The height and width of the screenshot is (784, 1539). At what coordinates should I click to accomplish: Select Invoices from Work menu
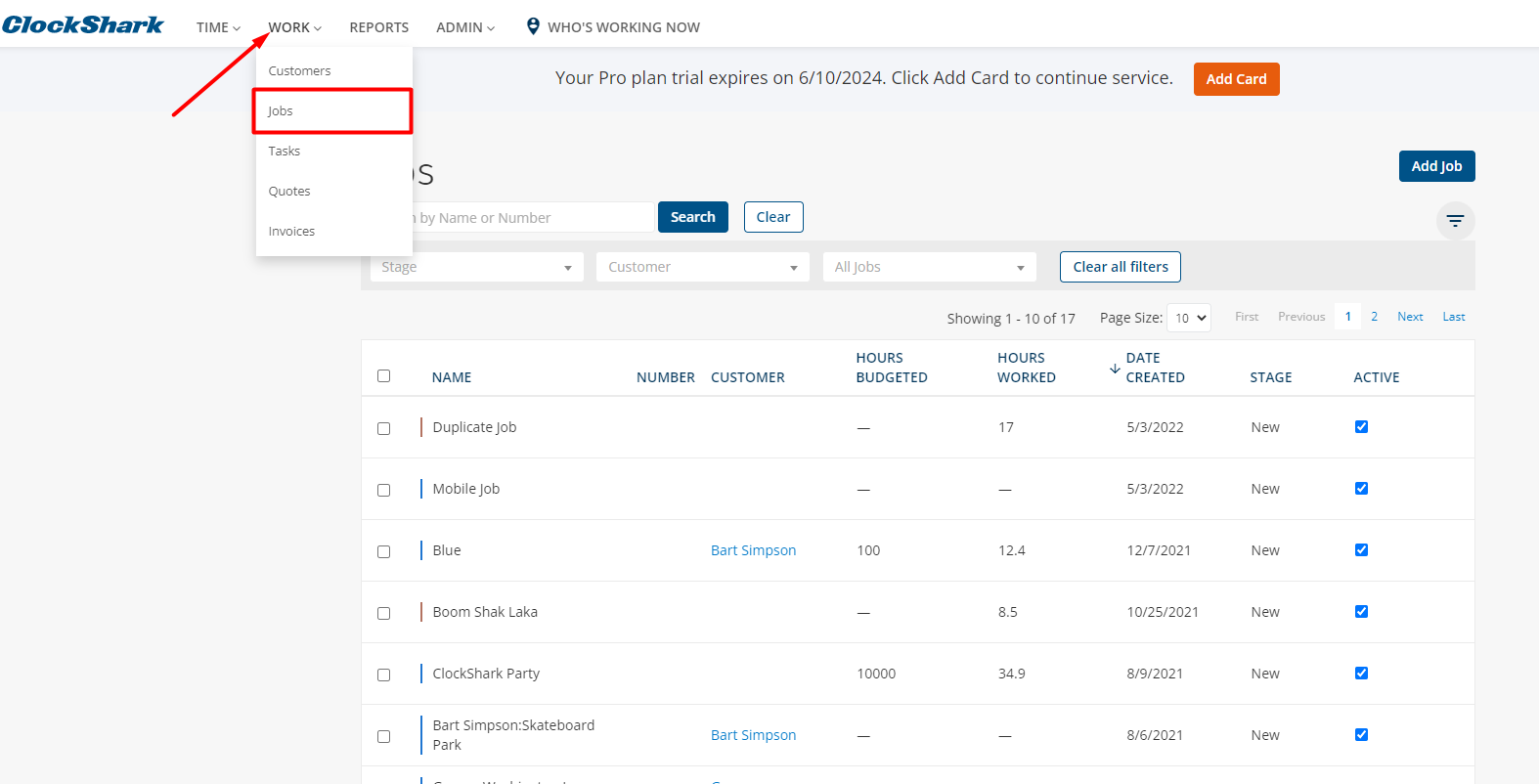pos(333,231)
